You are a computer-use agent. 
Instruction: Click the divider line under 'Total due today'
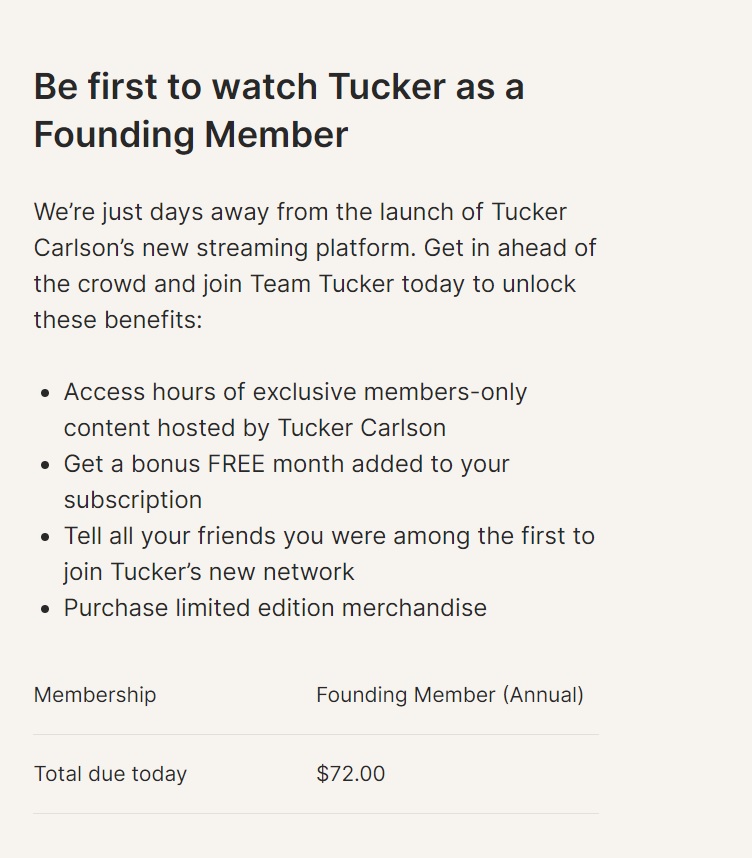pos(316,813)
